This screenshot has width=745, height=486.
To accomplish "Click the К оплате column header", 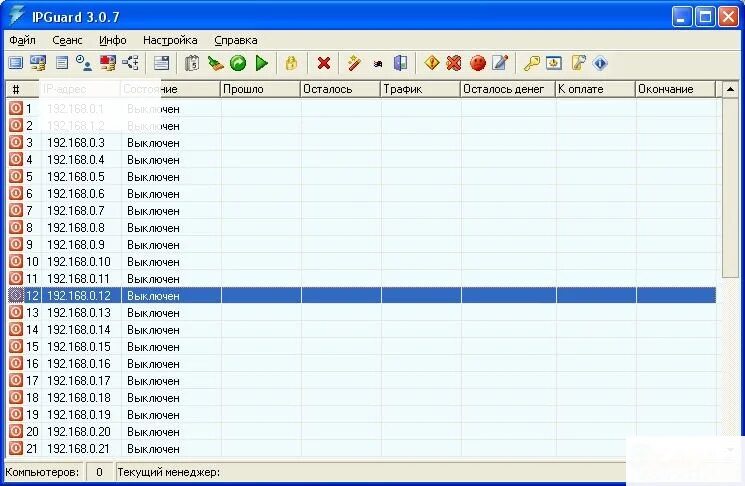I will [596, 89].
